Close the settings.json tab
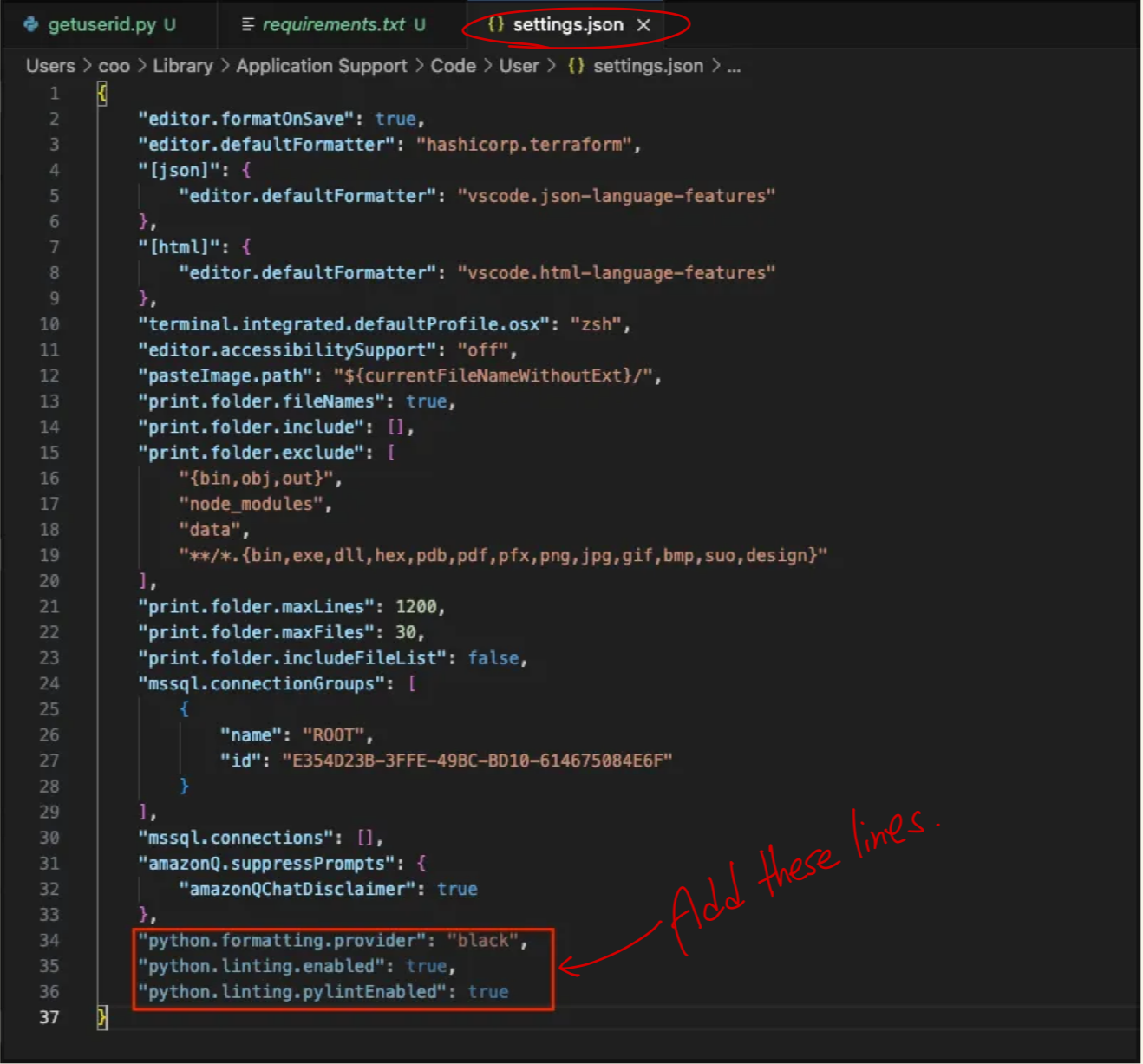The image size is (1143, 1064). [x=643, y=25]
